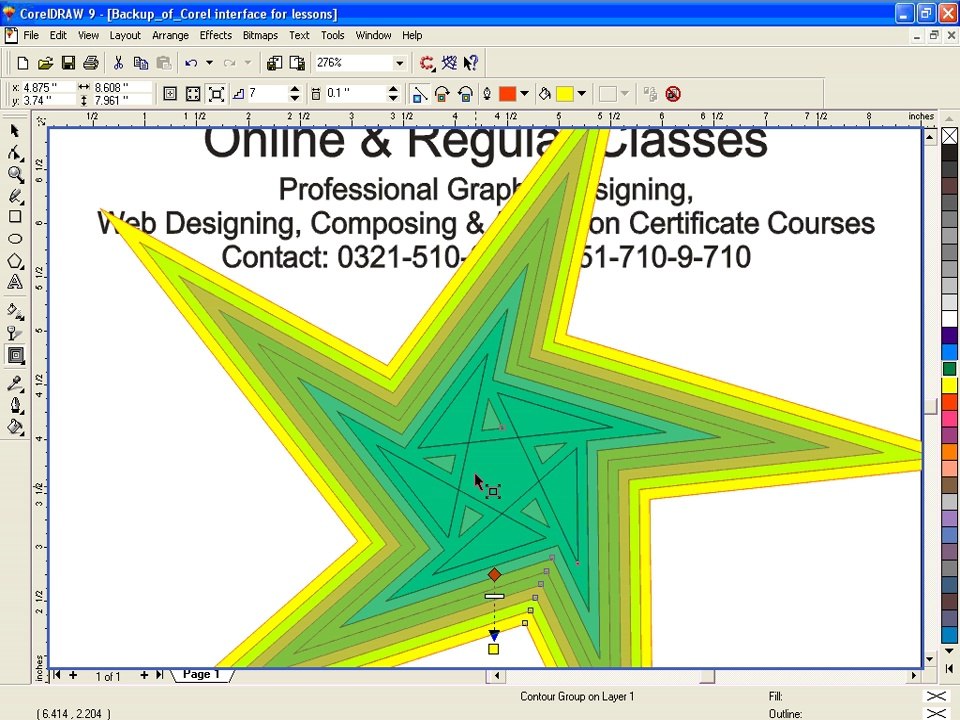Click the horizontal scrollbar right arrow
The height and width of the screenshot is (720, 960).
coord(913,675)
